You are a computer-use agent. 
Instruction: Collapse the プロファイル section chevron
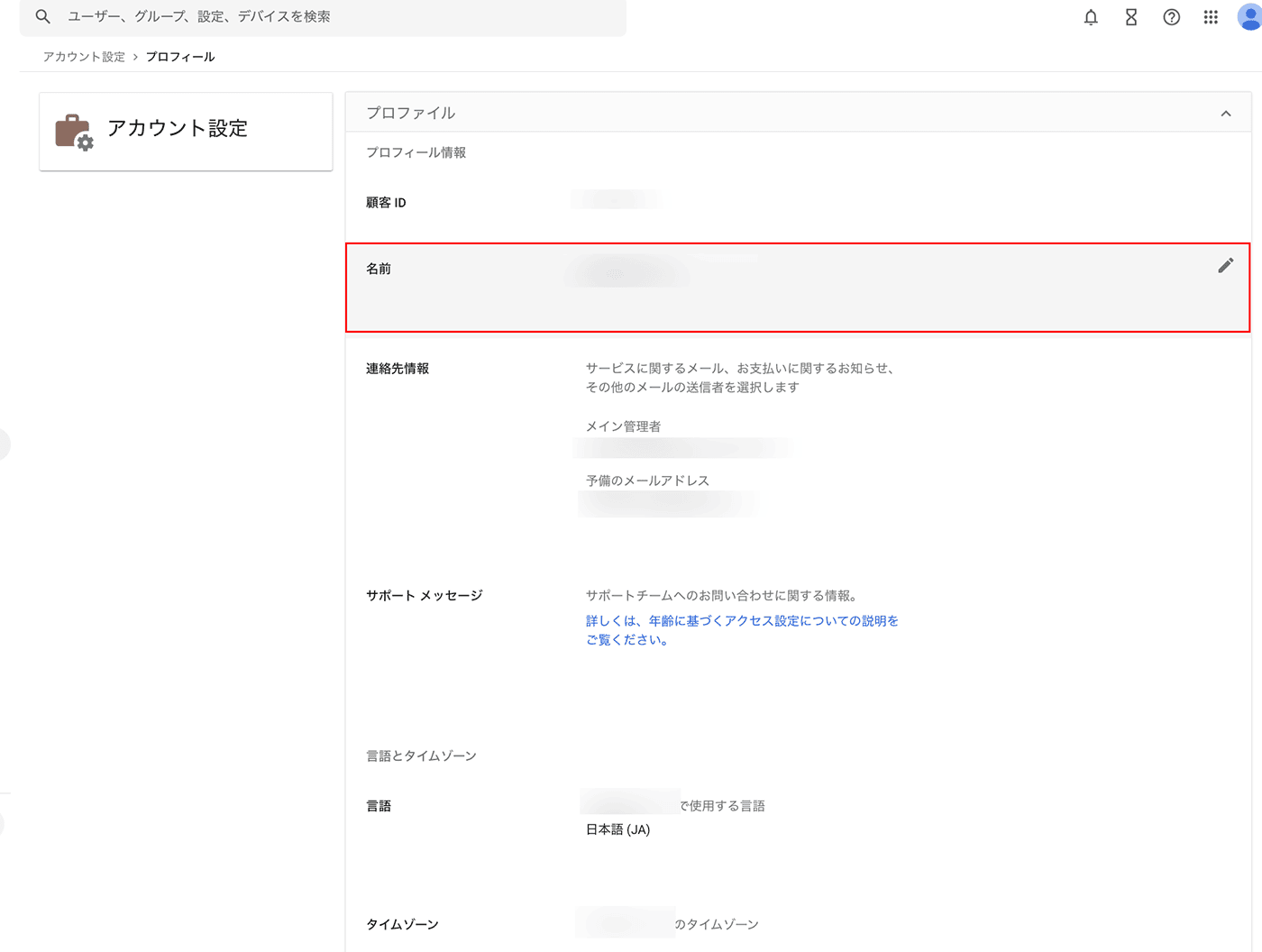pos(1225,114)
